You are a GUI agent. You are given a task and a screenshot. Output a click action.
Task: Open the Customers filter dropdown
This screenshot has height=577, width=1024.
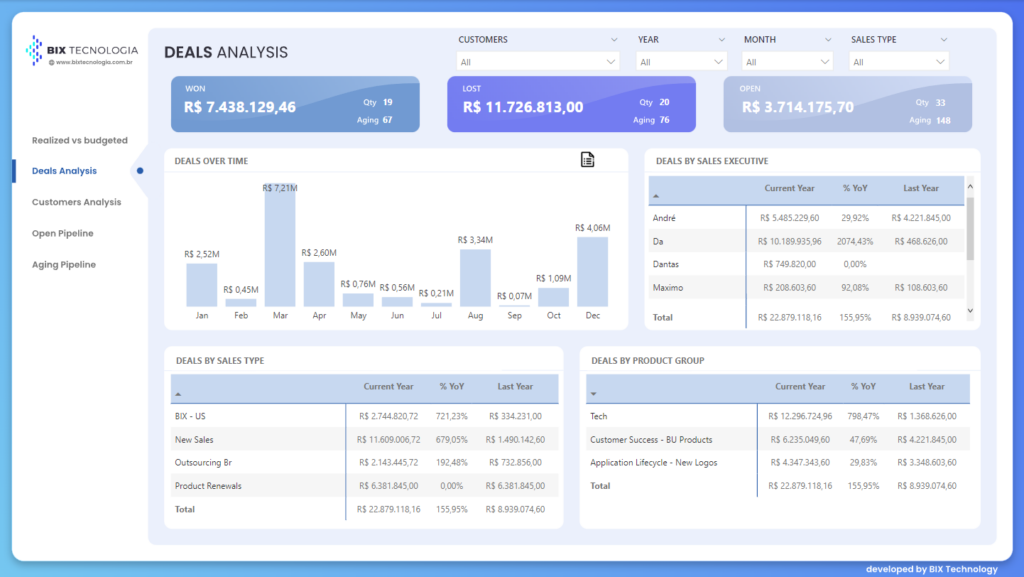coord(538,62)
